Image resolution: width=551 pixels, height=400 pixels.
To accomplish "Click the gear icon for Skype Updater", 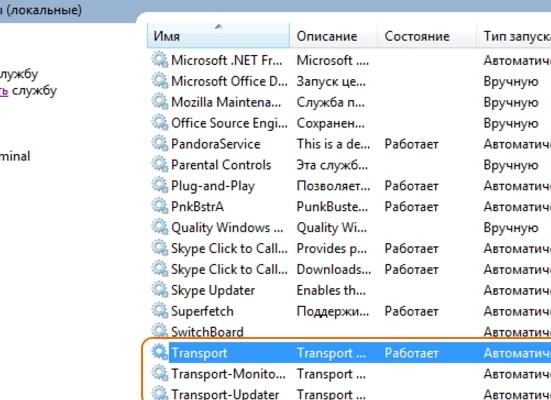I will pos(160,290).
